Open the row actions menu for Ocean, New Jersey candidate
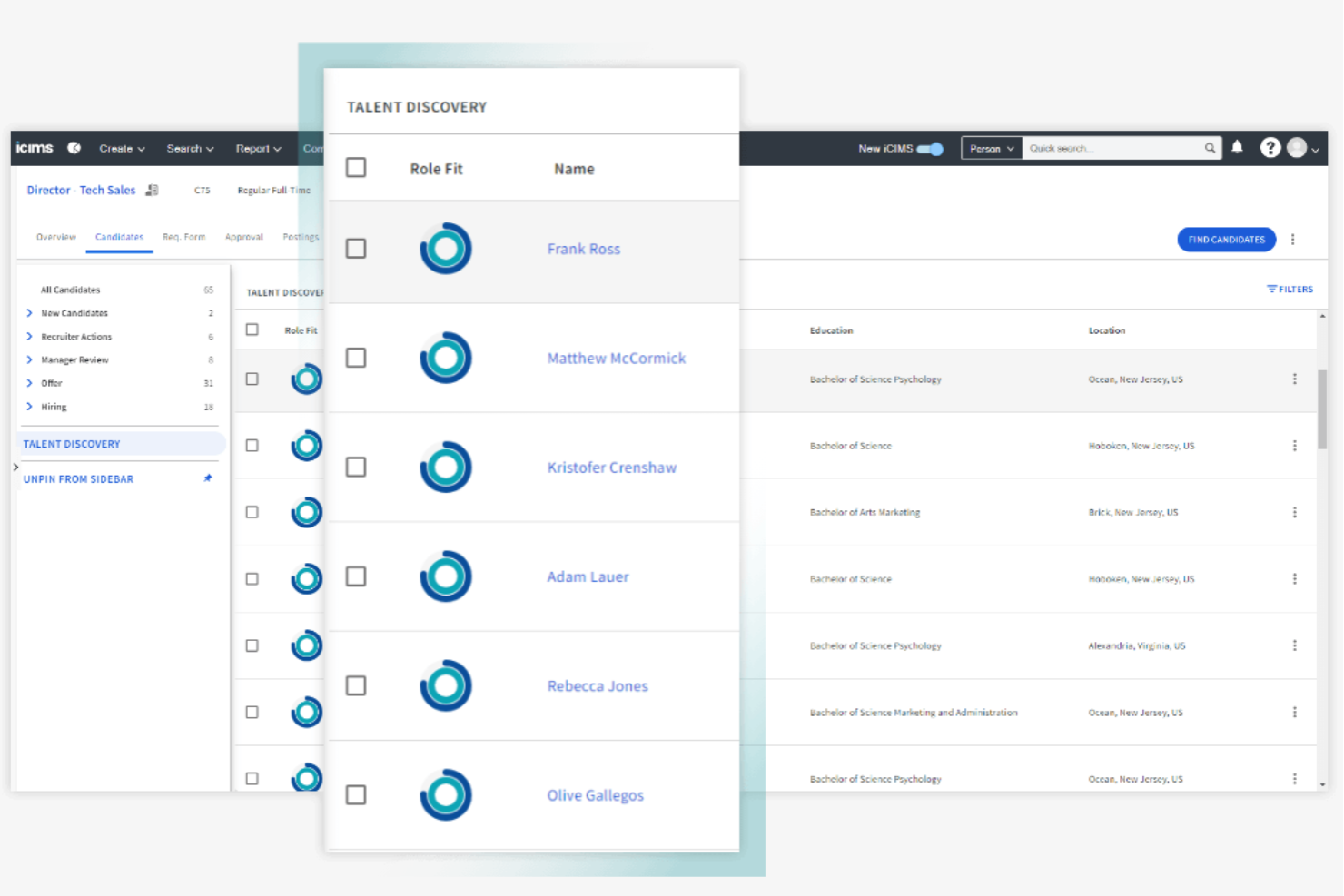The width and height of the screenshot is (1344, 896). click(1296, 379)
